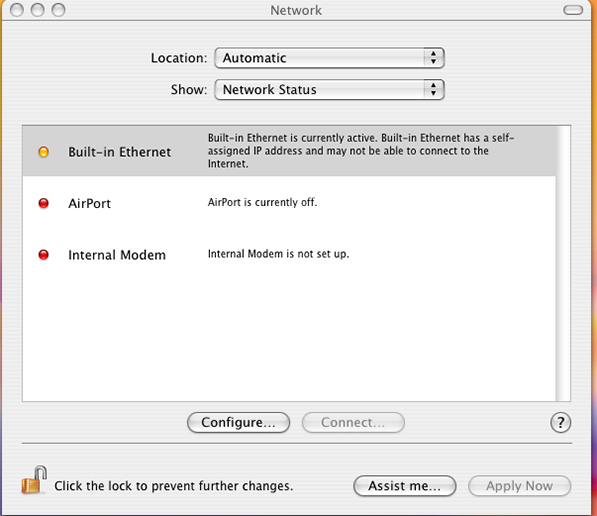Select the Built-in Ethernet row
597x516 pixels.
tap(289, 151)
